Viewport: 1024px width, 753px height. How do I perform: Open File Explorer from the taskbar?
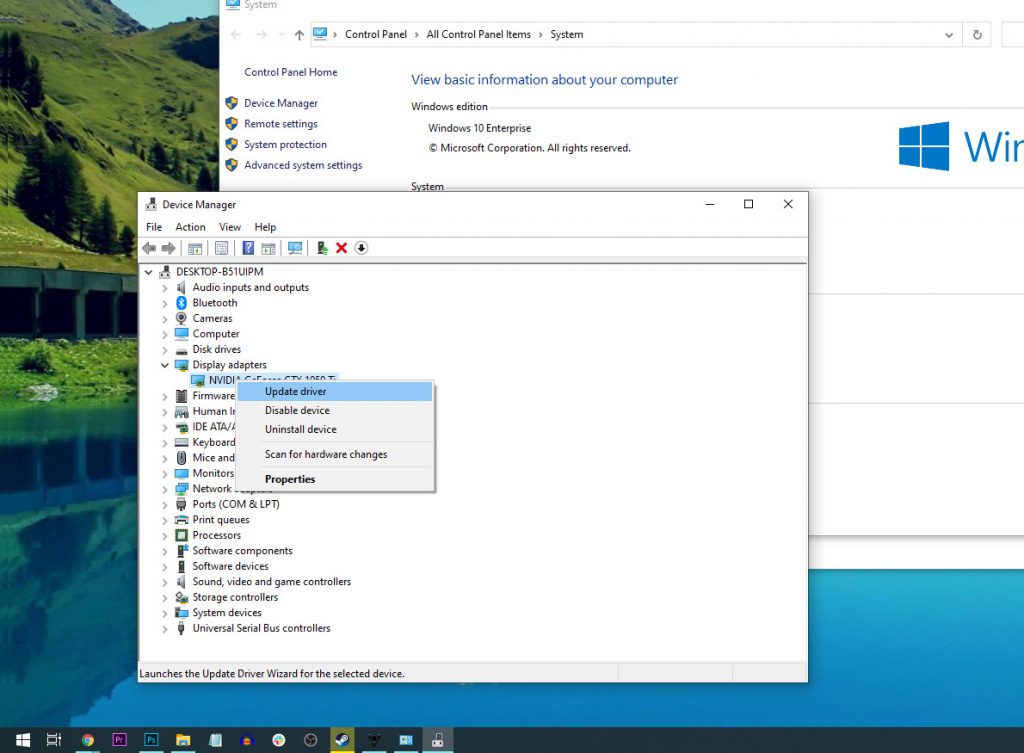click(183, 740)
